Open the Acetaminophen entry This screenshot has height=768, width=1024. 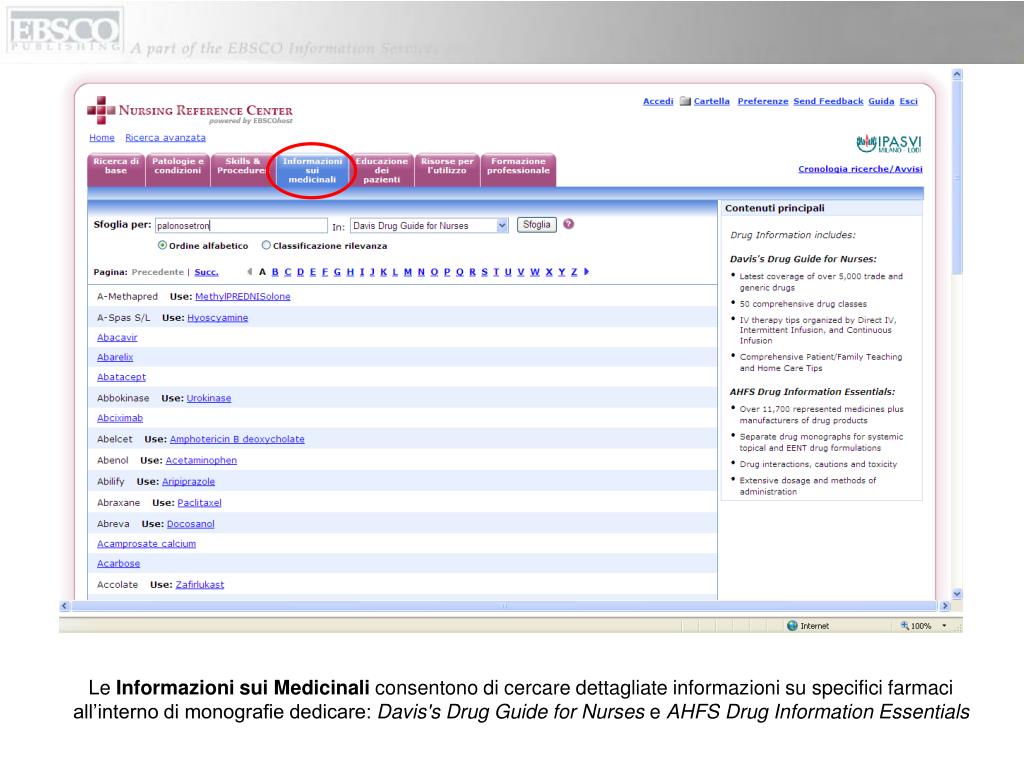click(201, 460)
